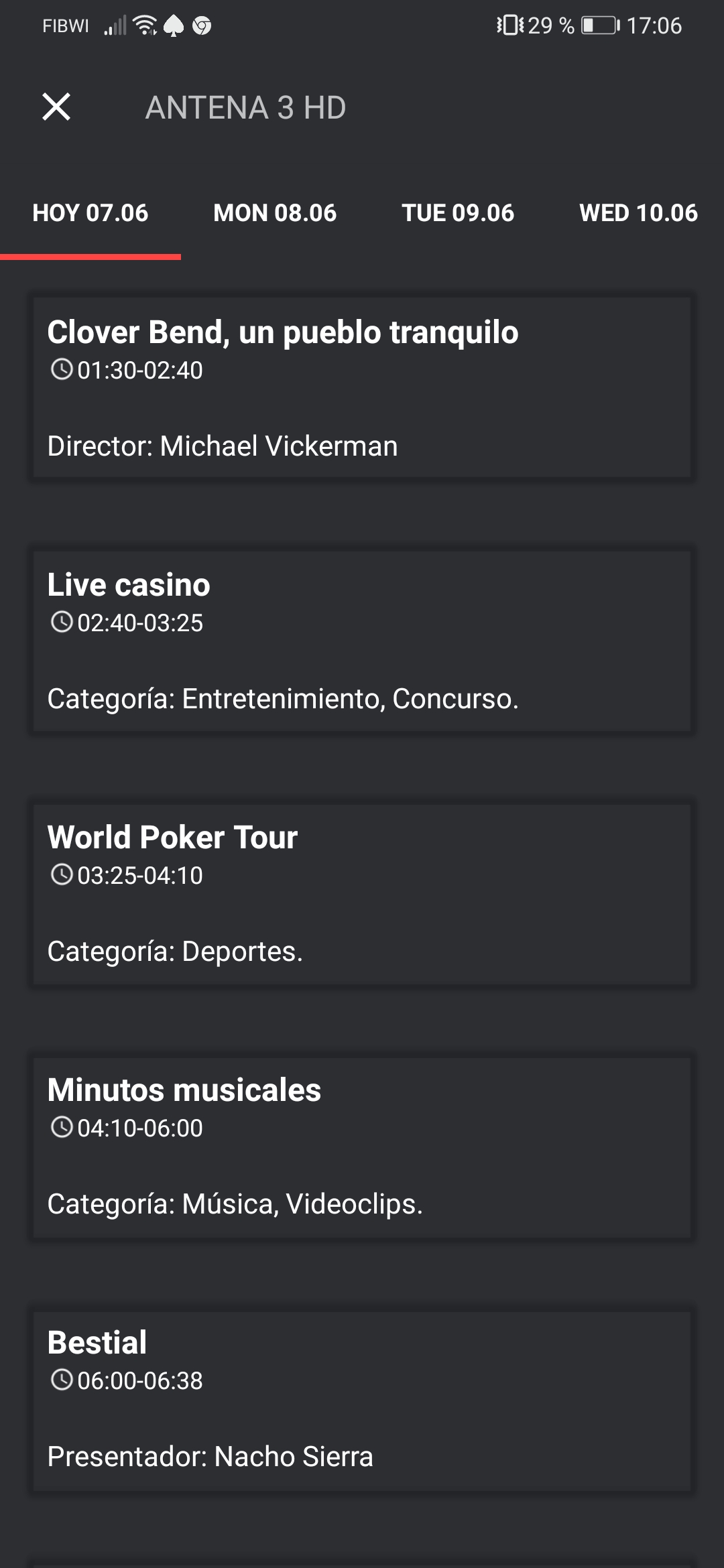Tap the Wi-Fi icon in status bar
The width and height of the screenshot is (724, 1568).
(x=145, y=25)
